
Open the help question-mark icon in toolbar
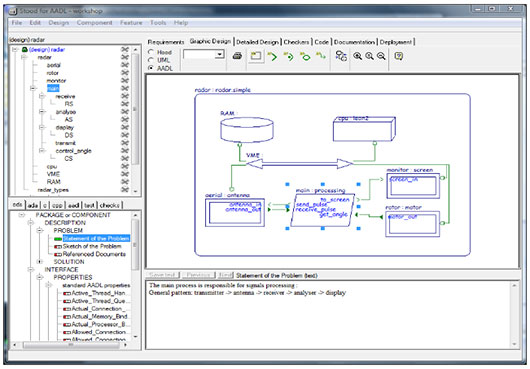click(x=399, y=56)
